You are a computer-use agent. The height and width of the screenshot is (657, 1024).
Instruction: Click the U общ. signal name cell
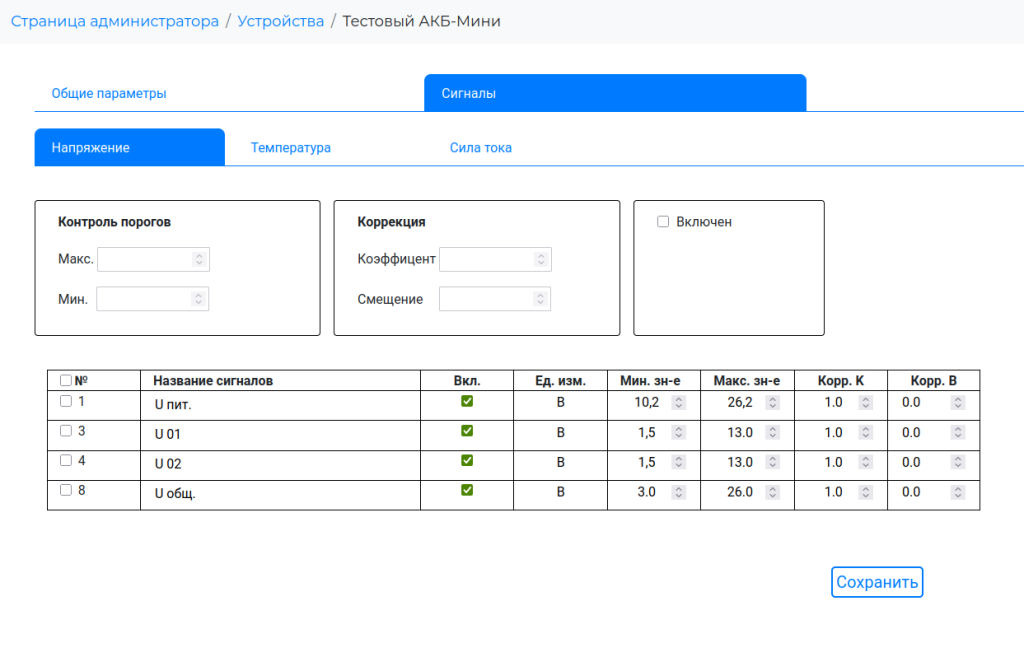tap(280, 495)
